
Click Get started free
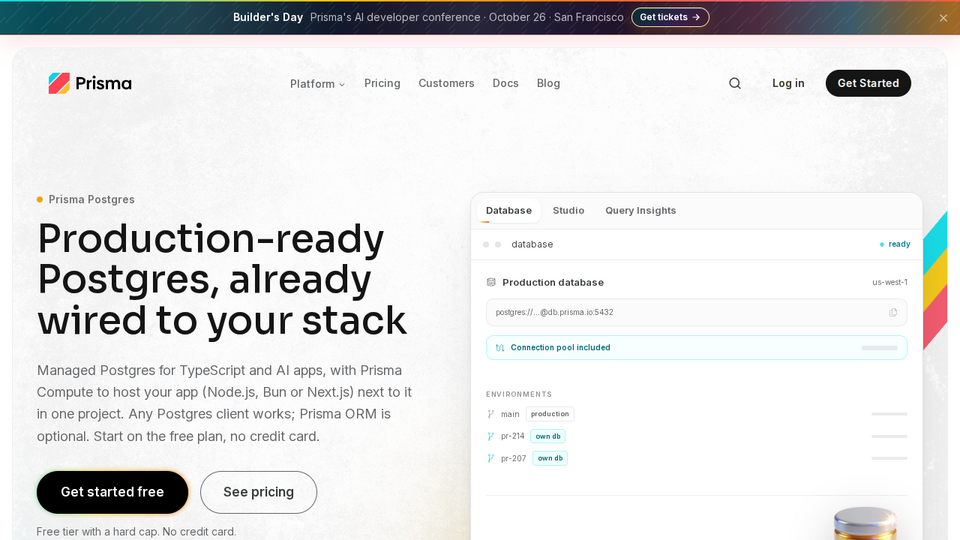click(x=112, y=492)
